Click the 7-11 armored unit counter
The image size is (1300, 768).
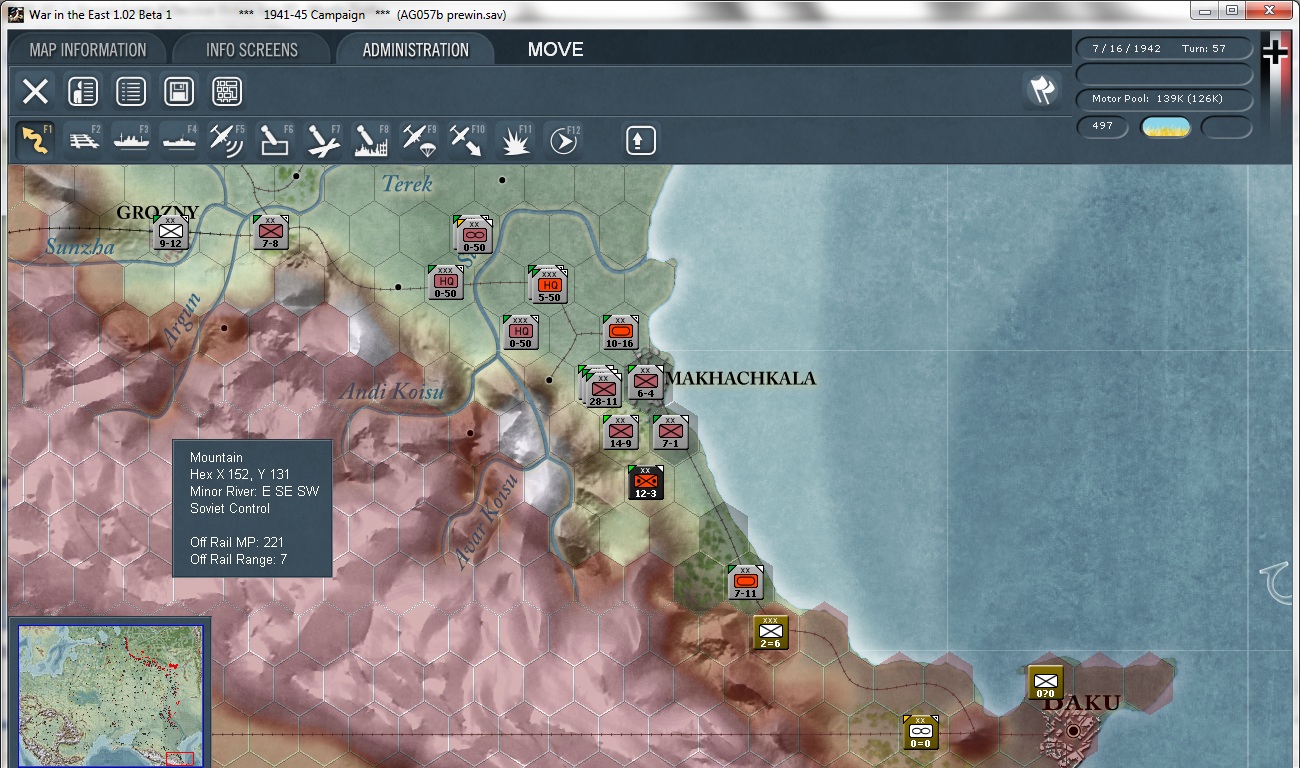pyautogui.click(x=745, y=582)
